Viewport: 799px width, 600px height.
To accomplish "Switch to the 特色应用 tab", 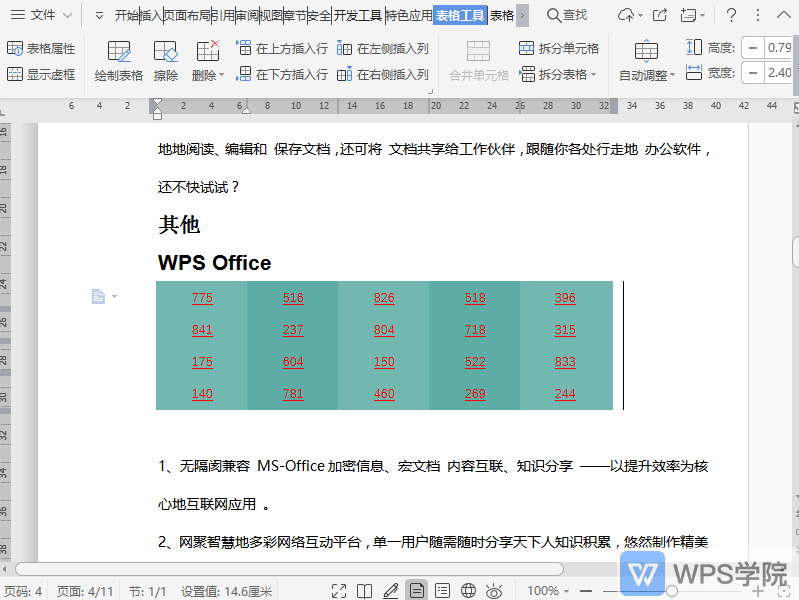I will tap(409, 16).
